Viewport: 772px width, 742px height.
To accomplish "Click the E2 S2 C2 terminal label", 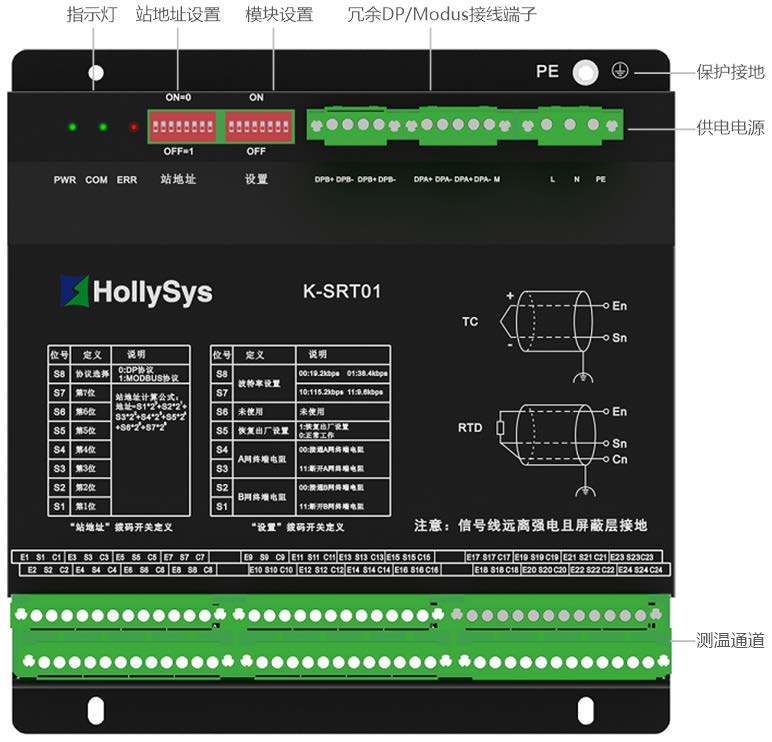I will pos(48,570).
